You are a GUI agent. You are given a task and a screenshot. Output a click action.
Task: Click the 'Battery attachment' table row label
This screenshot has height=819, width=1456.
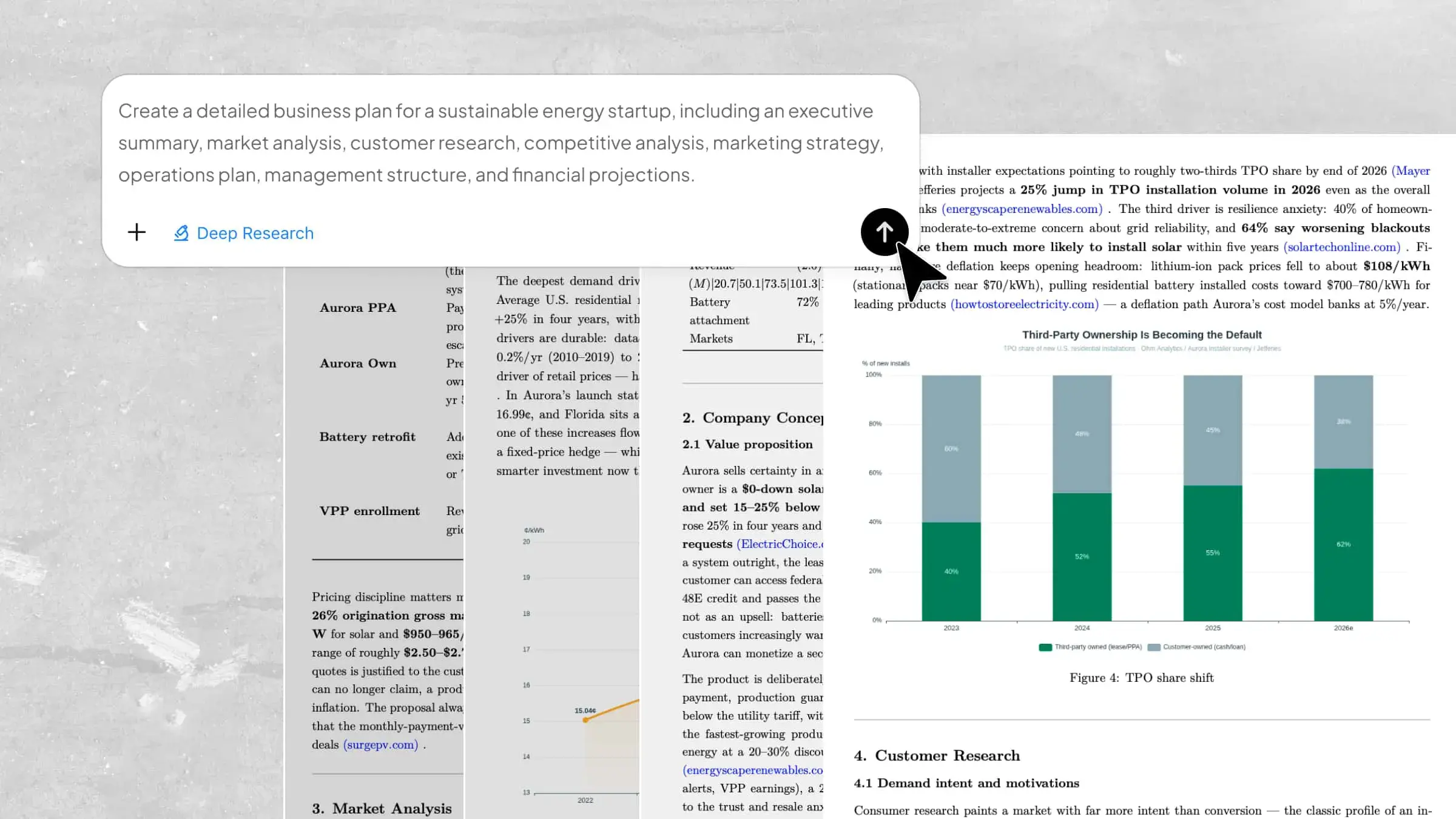(719, 311)
